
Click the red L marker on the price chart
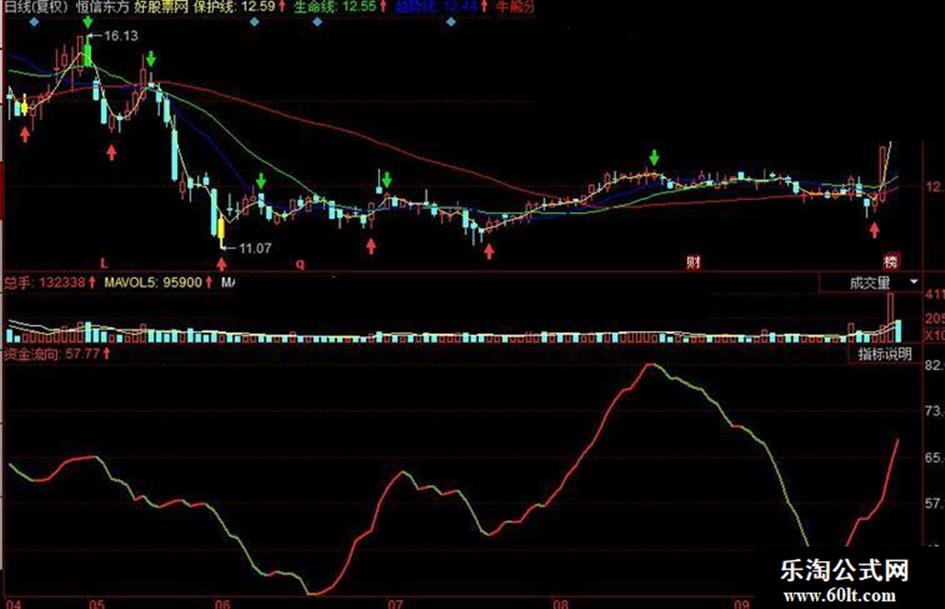click(x=104, y=263)
